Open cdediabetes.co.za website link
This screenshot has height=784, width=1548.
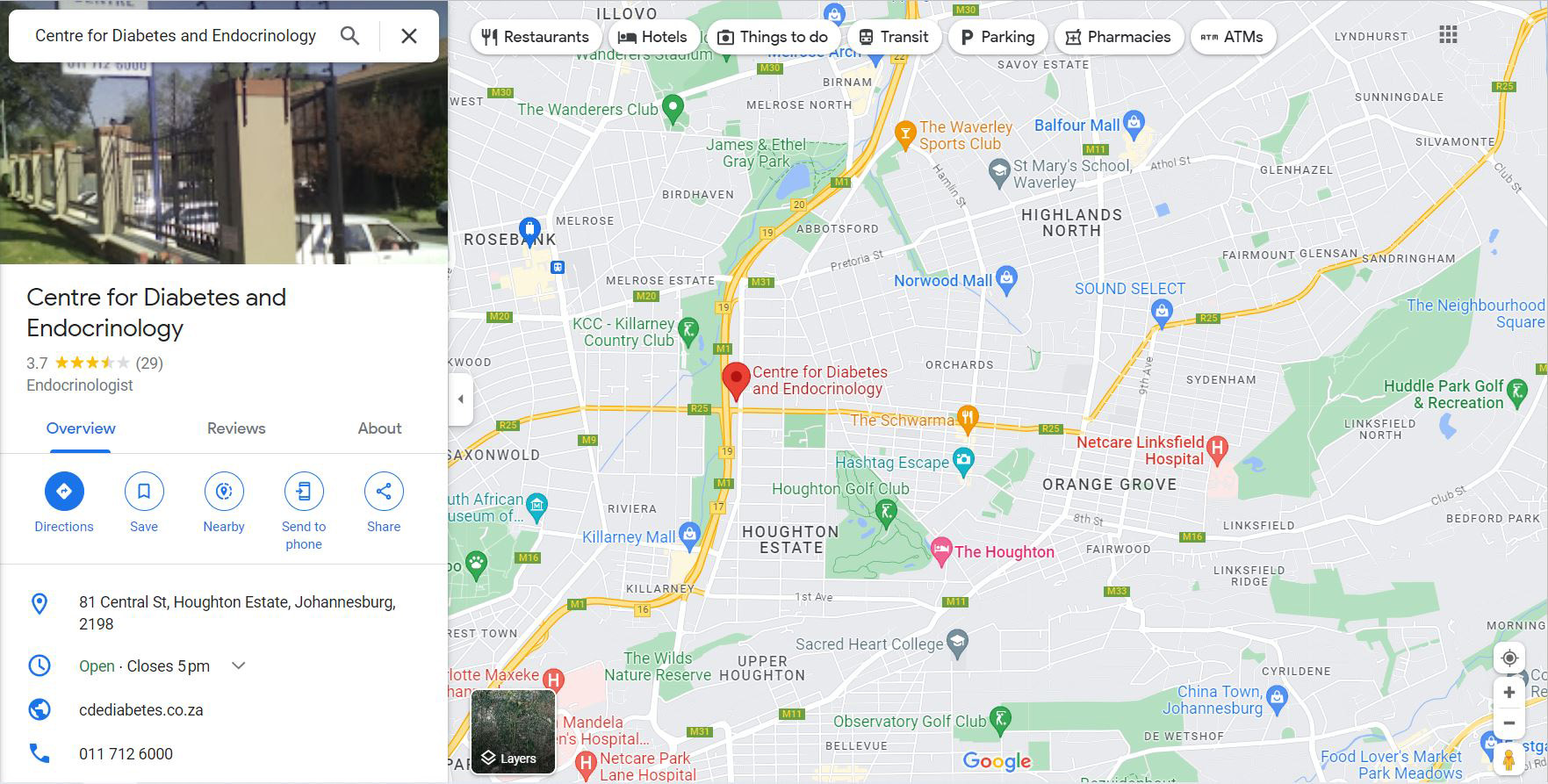point(141,710)
